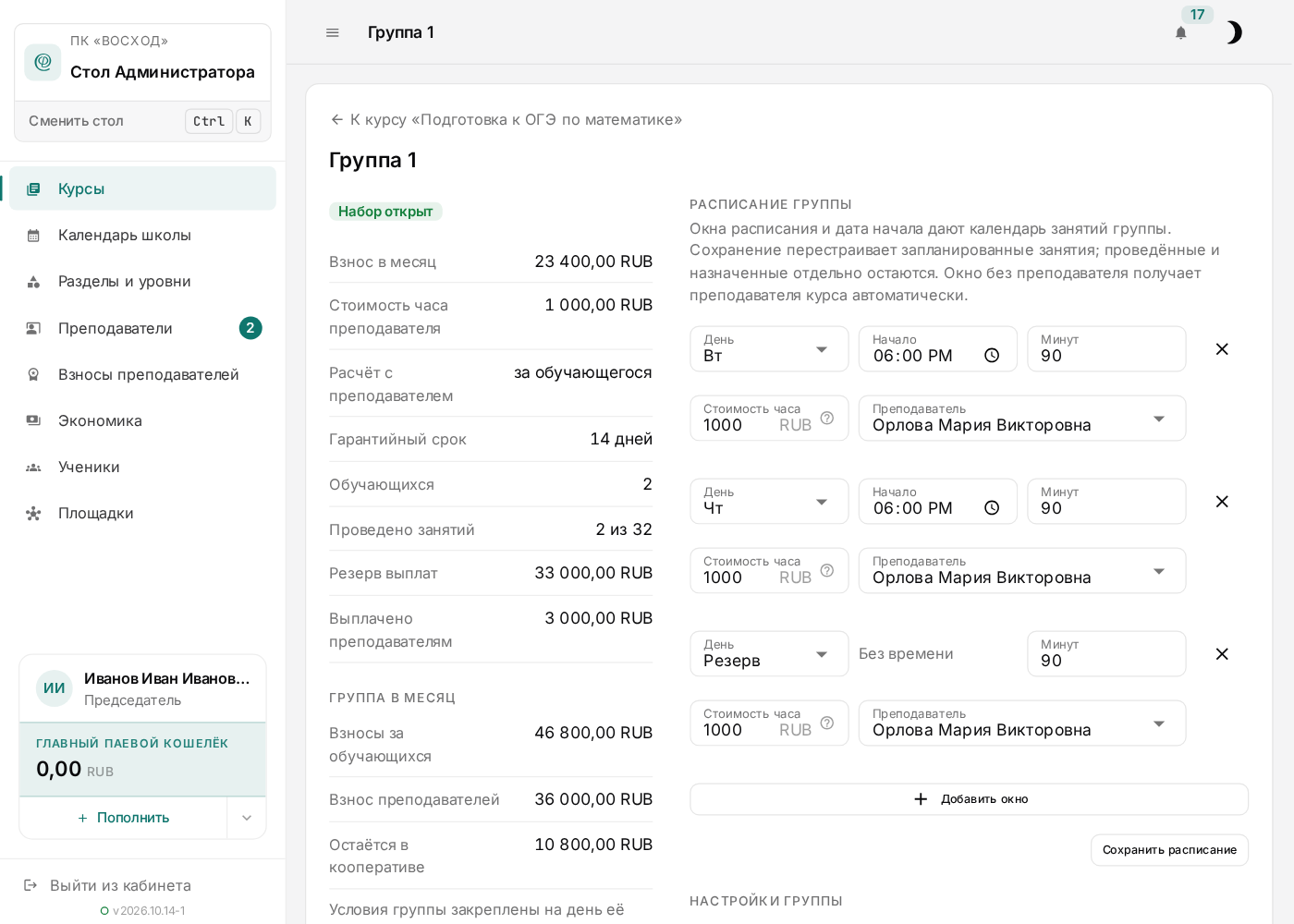1294x924 pixels.
Task: Edit Стоимость часа field for Вт window
Action: [769, 419]
